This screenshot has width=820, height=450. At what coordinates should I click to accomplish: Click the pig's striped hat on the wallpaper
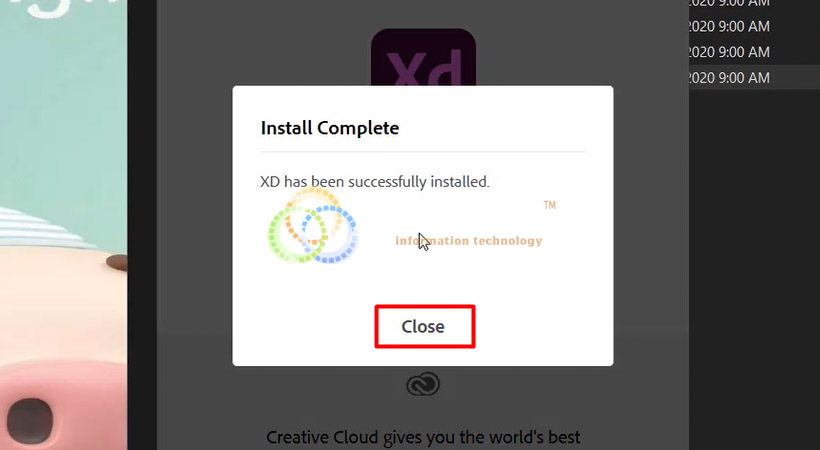(x=44, y=228)
